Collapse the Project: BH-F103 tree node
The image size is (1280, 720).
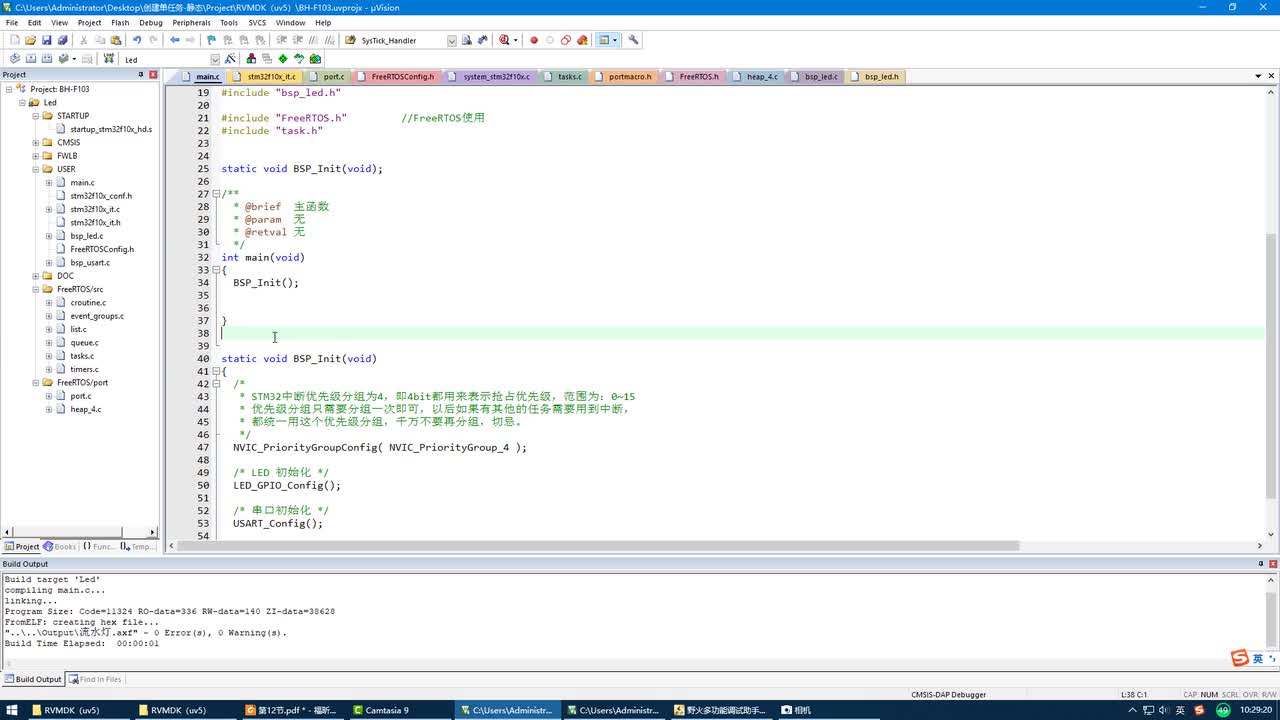point(9,89)
